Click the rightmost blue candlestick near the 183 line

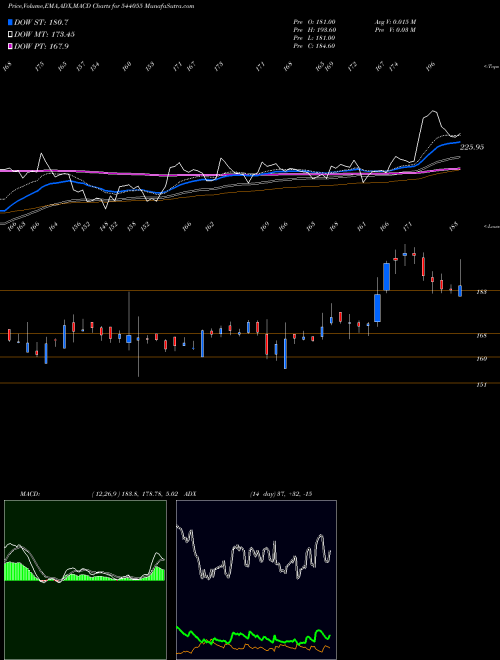coord(460,291)
